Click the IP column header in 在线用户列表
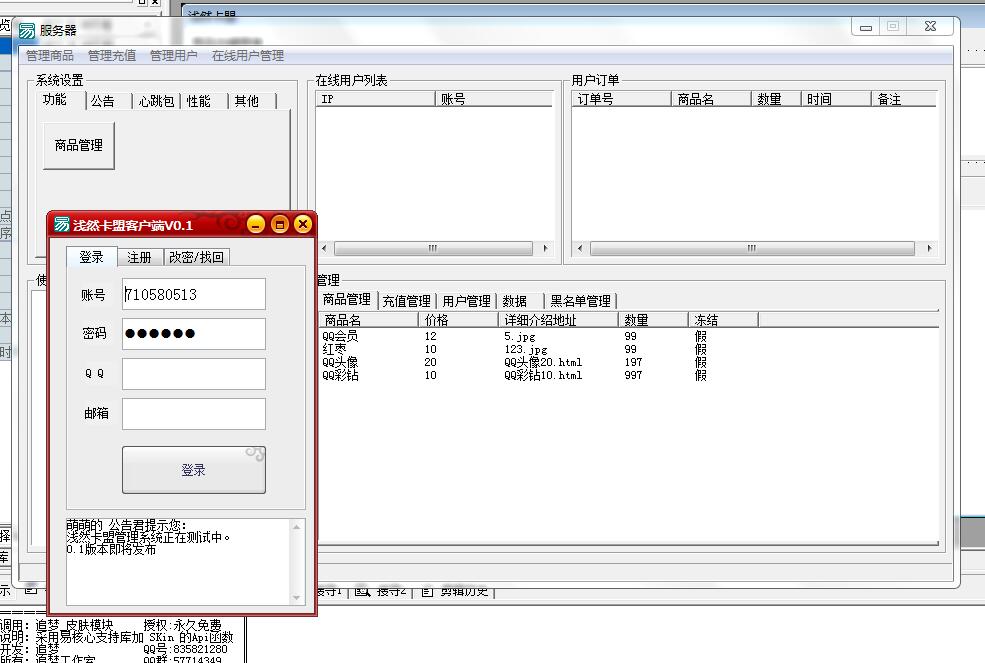This screenshot has height=663, width=985. point(375,99)
